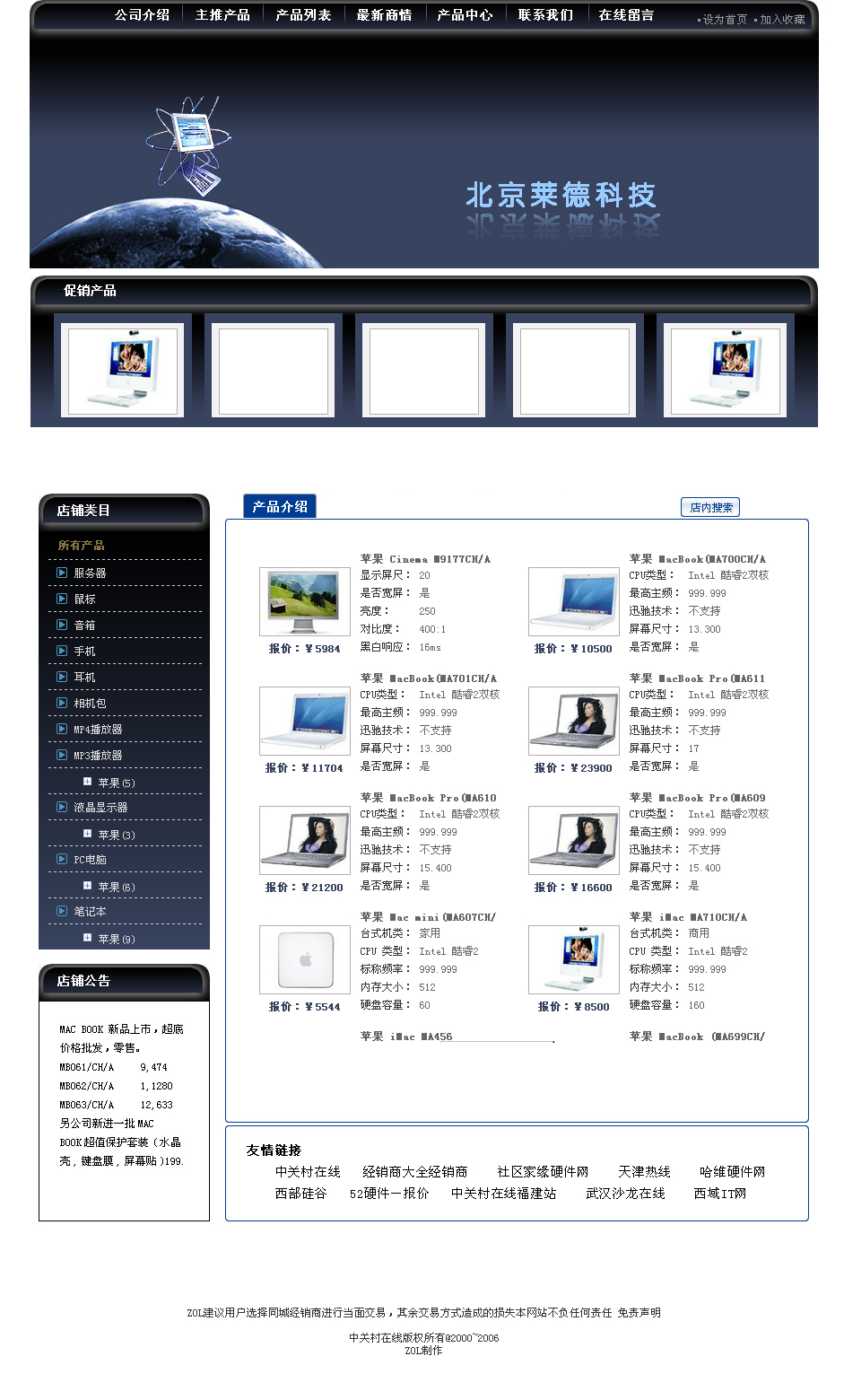Visit the 哈维硬件网 link

(733, 1172)
